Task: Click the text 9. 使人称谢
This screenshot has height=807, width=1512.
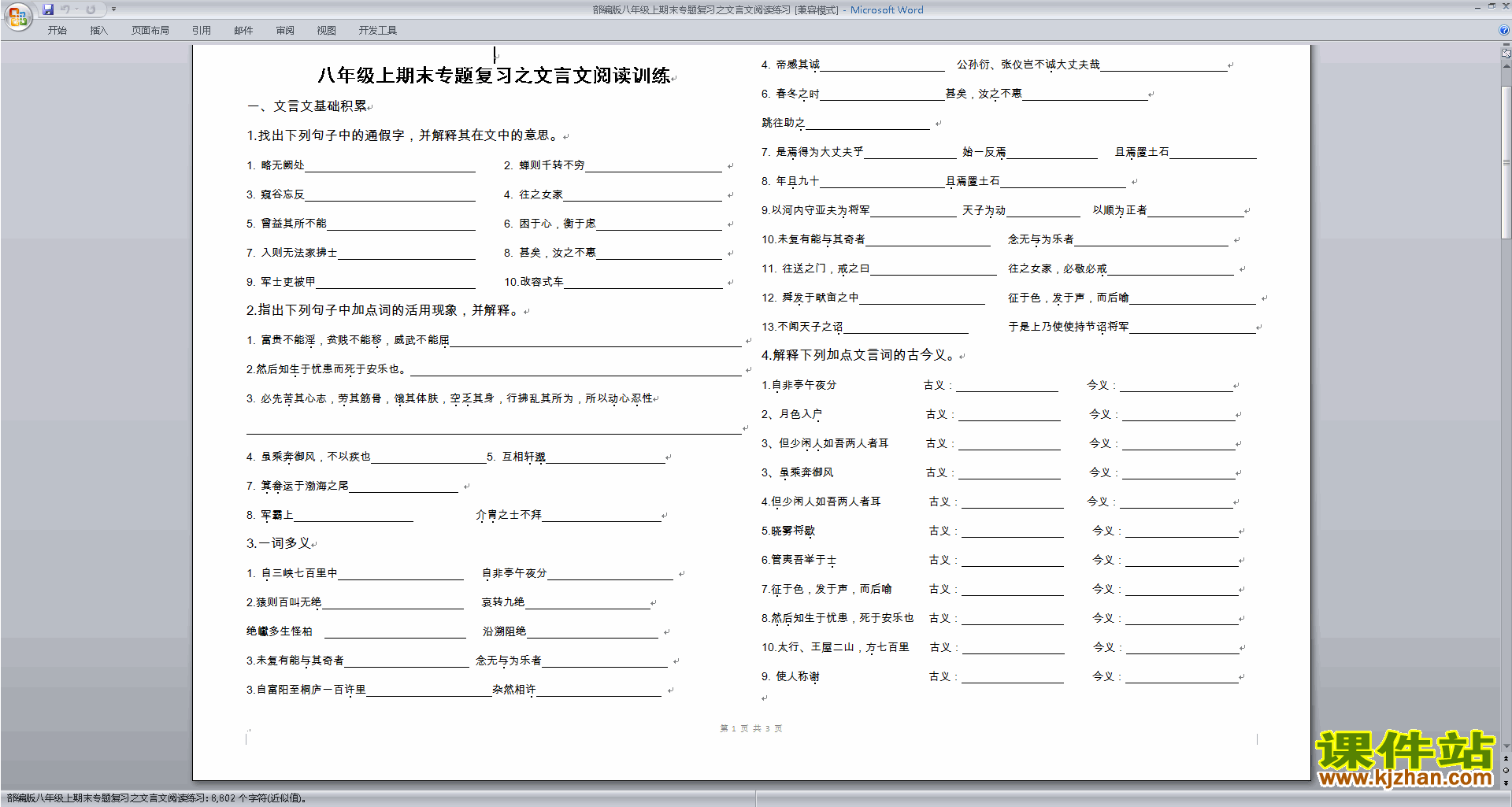Action: tap(791, 676)
